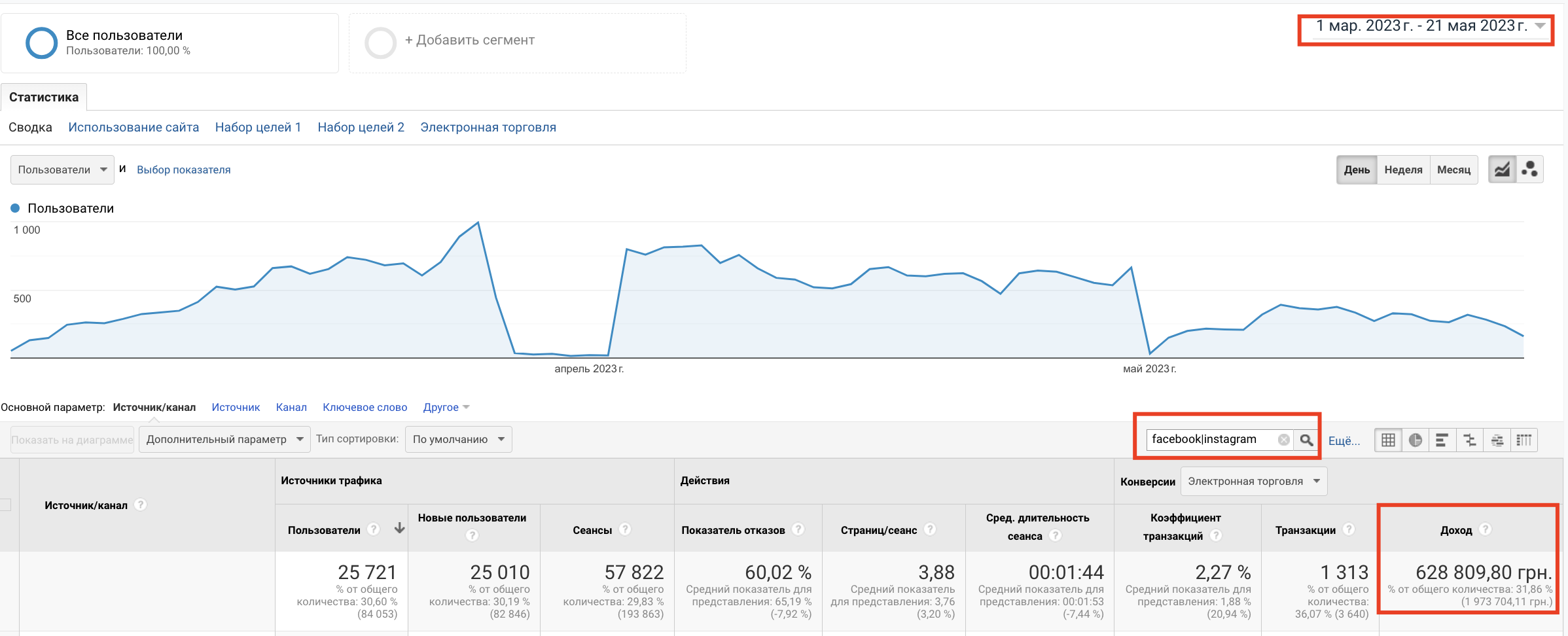Toggle chart granularity to Неделя
Screen dimensions: 1568x636
1403,169
